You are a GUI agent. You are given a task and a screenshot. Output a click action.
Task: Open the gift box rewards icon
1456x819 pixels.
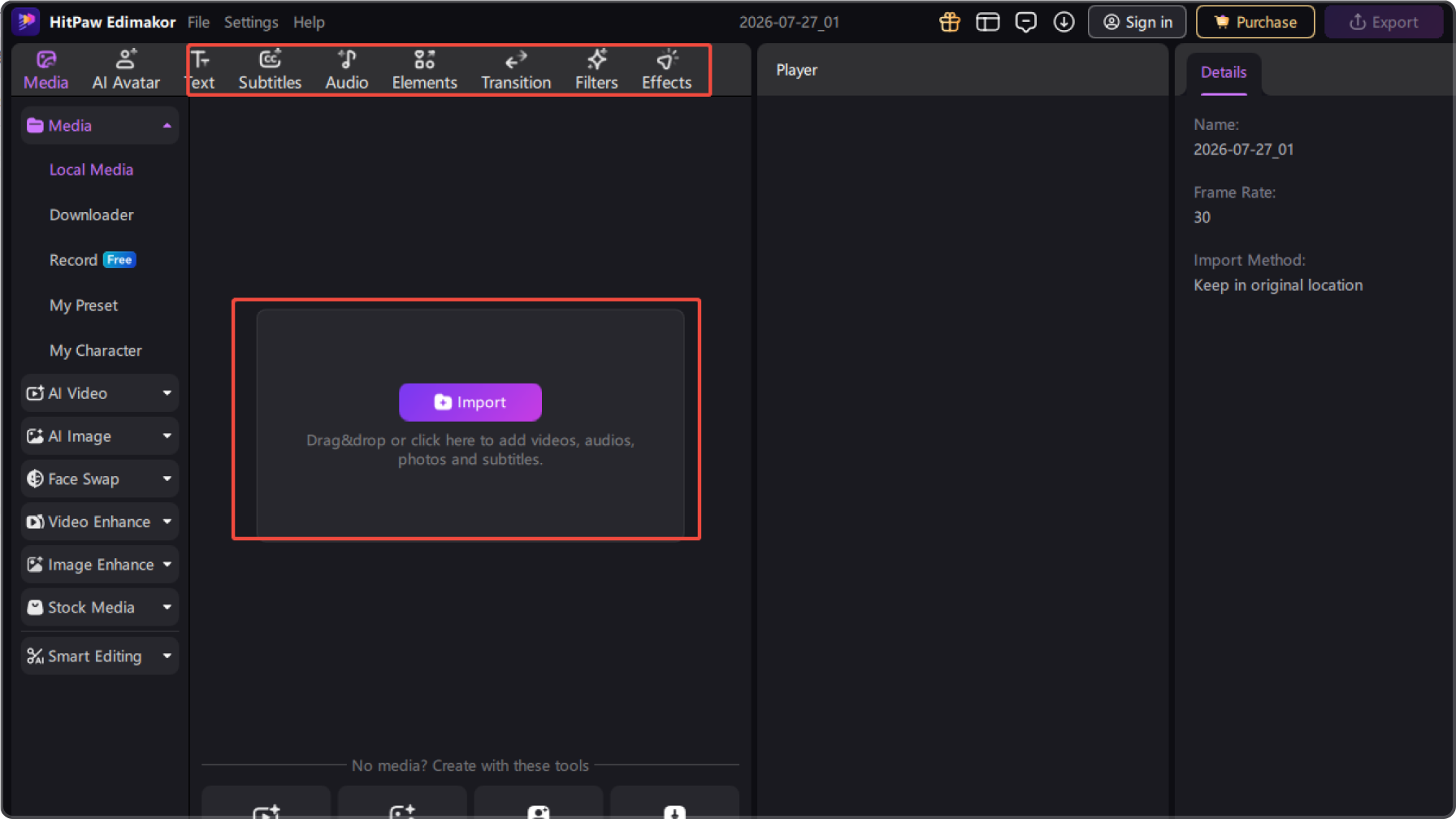(x=950, y=22)
